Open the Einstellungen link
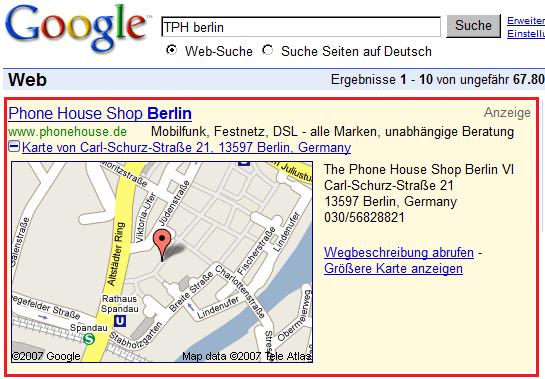This screenshot has width=545, height=379. click(526, 34)
